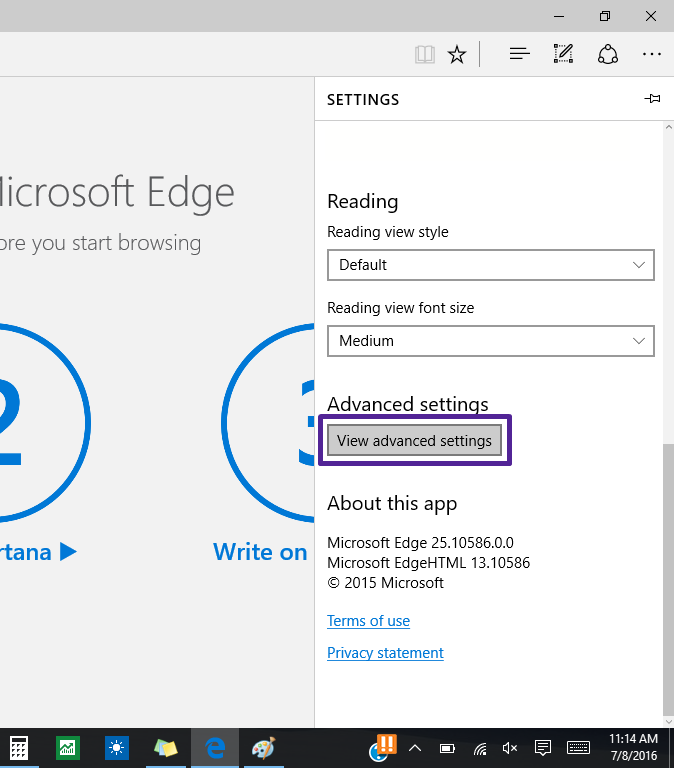Click View advanced settings button
674x768 pixels.
(414, 440)
